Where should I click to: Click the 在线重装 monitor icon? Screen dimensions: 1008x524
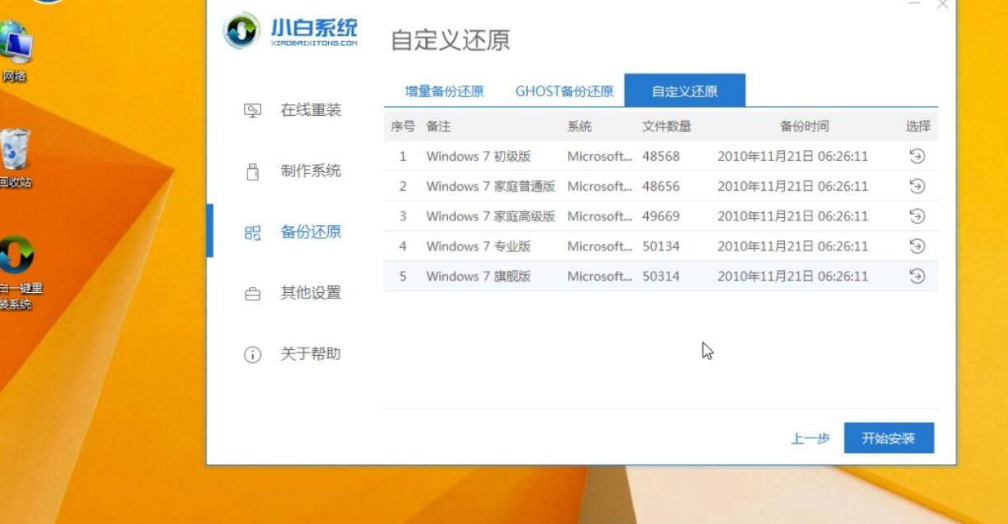click(x=253, y=111)
